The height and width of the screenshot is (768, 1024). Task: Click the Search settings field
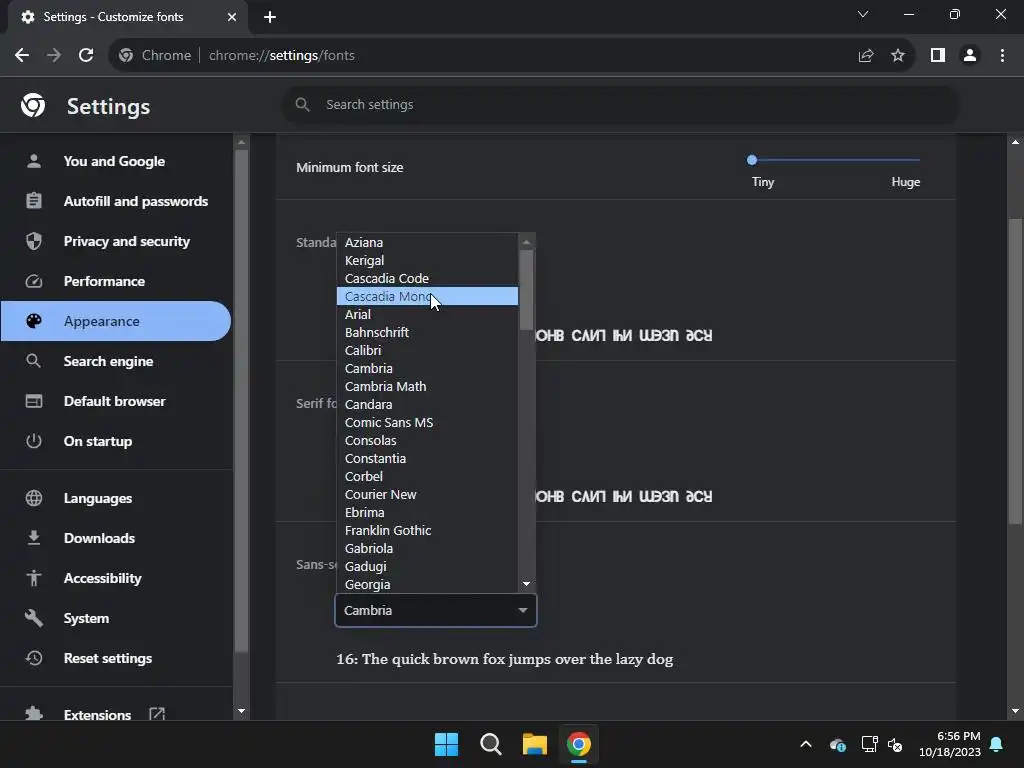point(620,104)
